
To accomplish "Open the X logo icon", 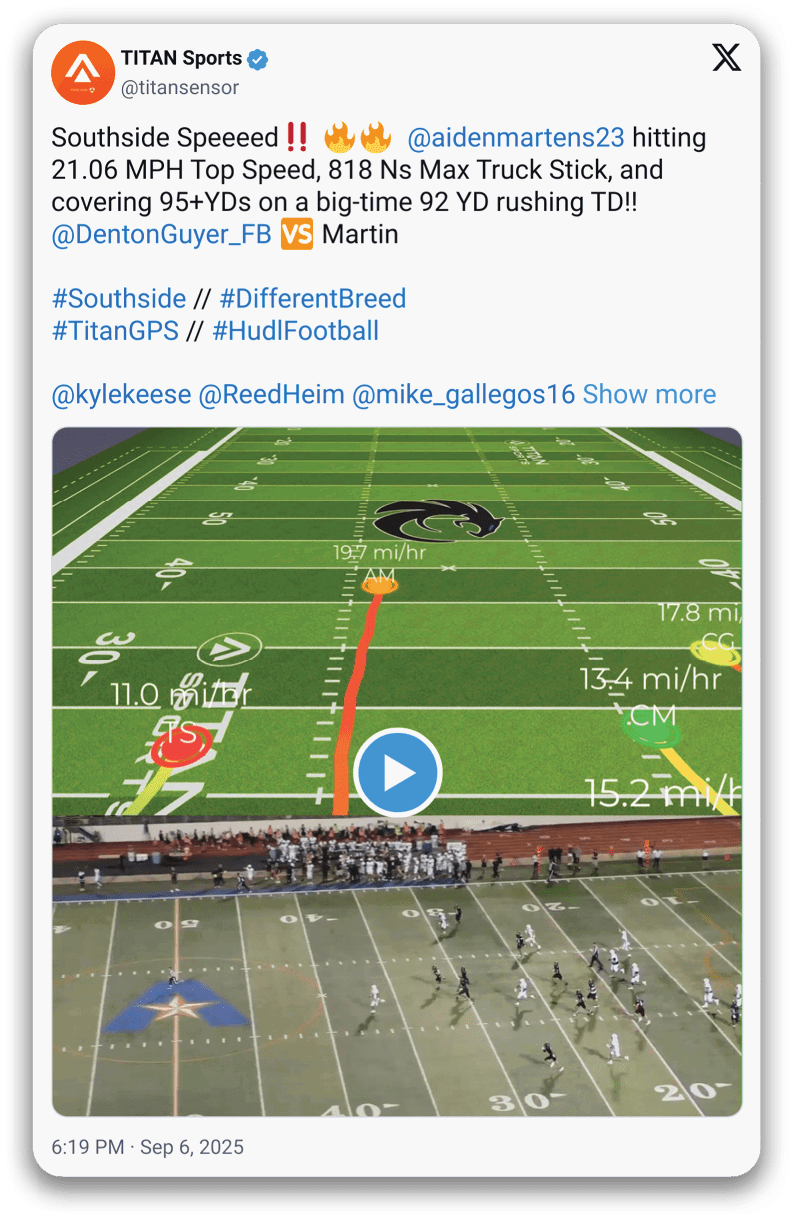I will coord(727,58).
